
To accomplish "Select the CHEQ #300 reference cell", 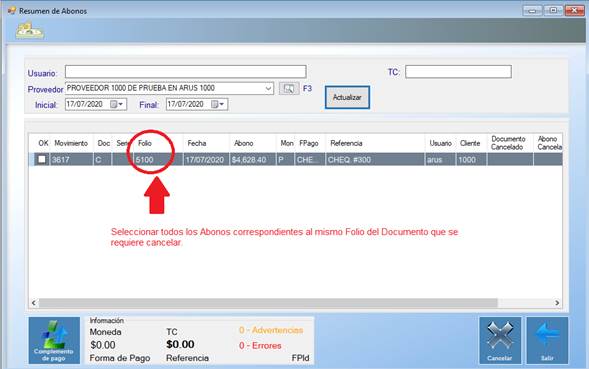I will pos(375,159).
